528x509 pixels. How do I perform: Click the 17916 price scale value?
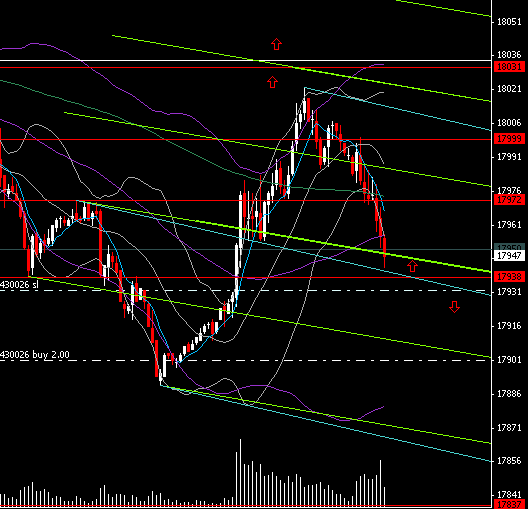point(509,326)
